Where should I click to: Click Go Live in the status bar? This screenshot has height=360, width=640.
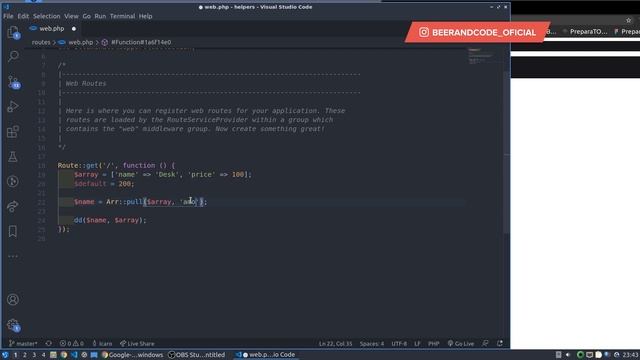[x=461, y=344]
